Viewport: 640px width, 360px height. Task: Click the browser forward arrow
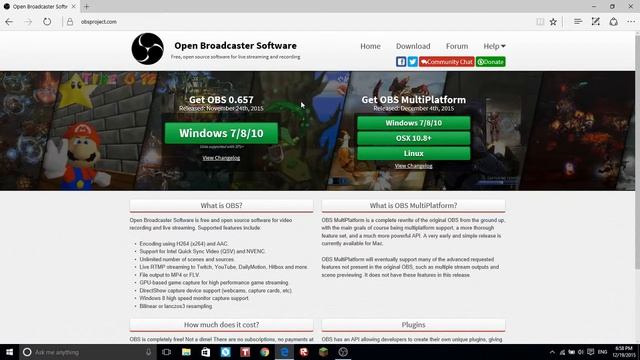coord(28,22)
